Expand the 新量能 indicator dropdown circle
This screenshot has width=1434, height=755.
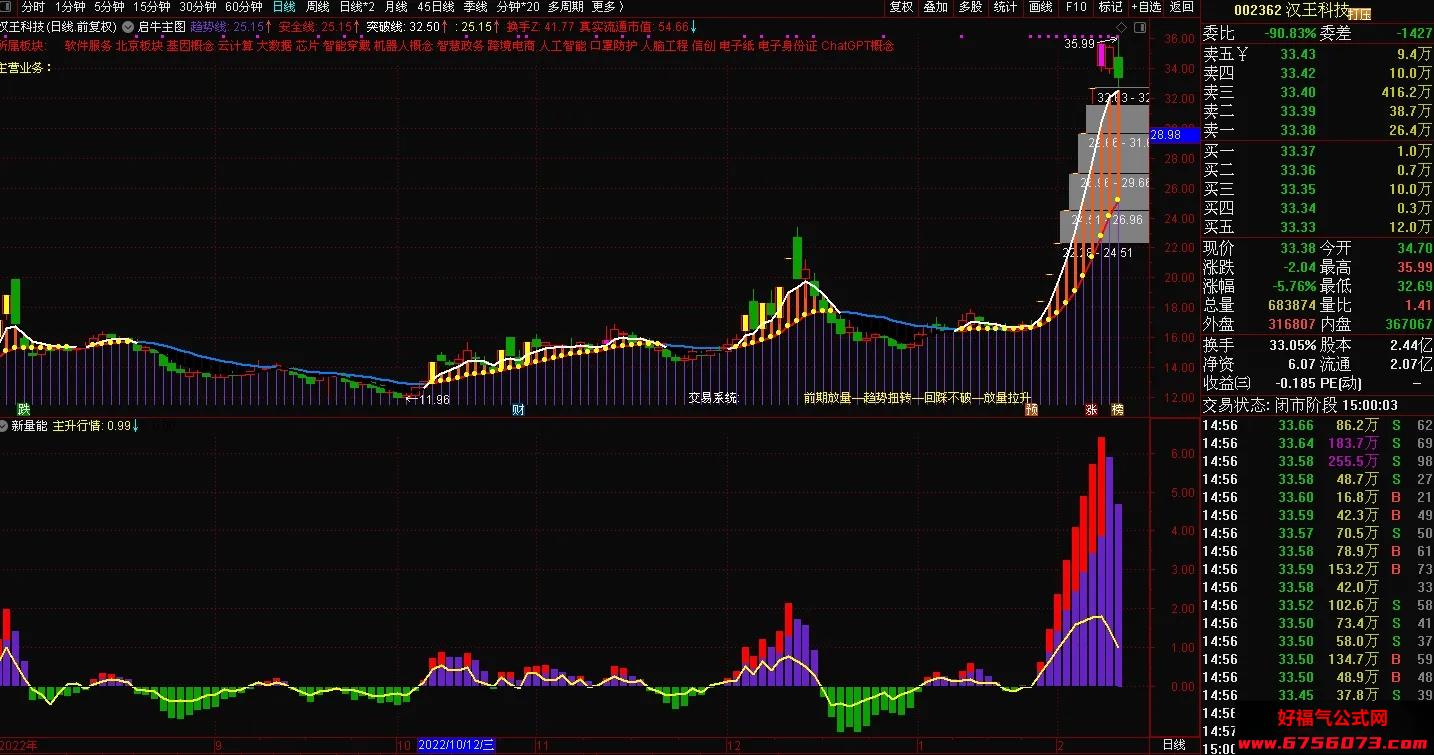click(x=5, y=425)
